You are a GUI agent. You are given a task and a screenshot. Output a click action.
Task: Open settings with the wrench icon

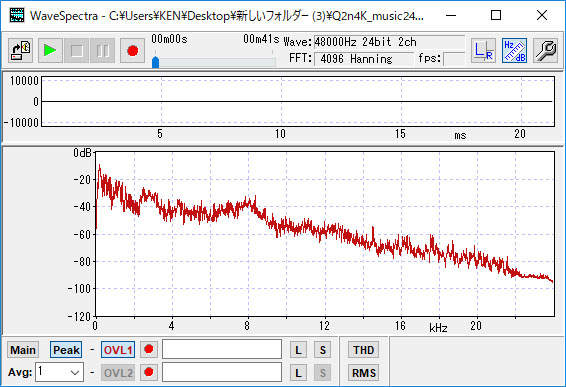coord(545,51)
